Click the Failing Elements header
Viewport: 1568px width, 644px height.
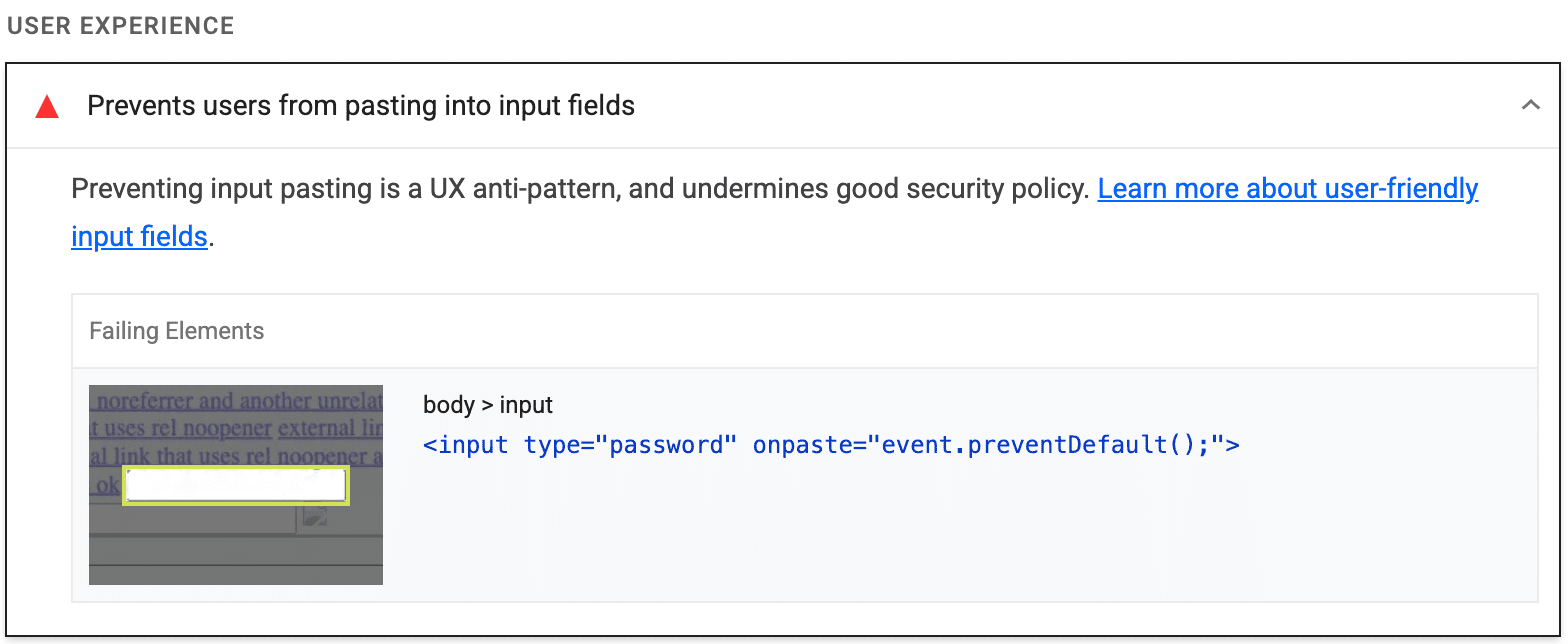[x=176, y=330]
